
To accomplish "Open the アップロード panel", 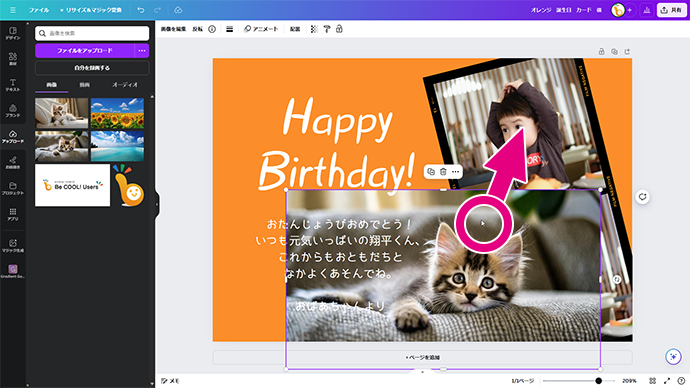I will pyautogui.click(x=13, y=136).
